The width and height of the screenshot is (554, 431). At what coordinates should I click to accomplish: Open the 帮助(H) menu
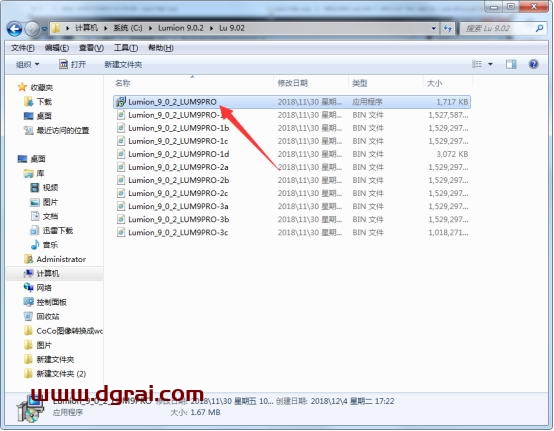161,48
